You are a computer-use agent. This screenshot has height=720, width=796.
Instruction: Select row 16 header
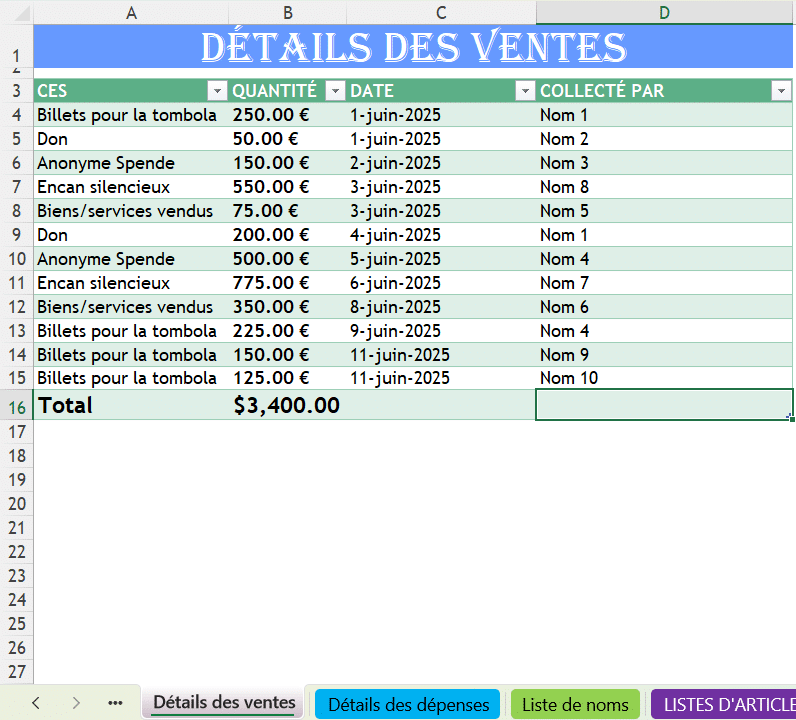click(17, 407)
